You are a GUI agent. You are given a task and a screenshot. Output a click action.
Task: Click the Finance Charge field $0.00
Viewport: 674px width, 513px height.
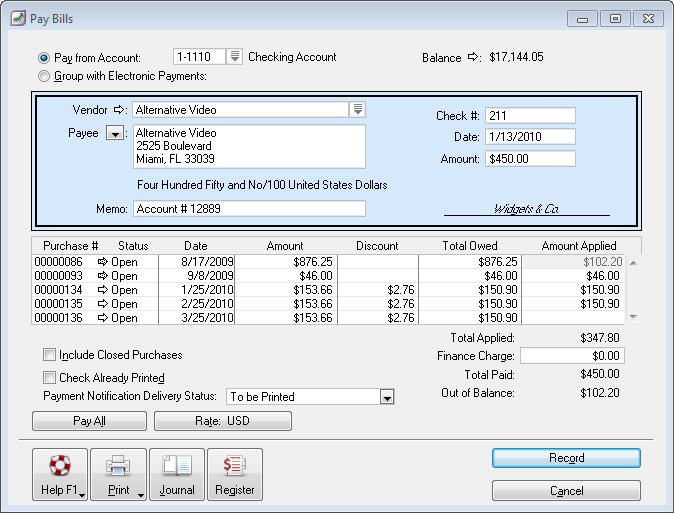pos(572,356)
